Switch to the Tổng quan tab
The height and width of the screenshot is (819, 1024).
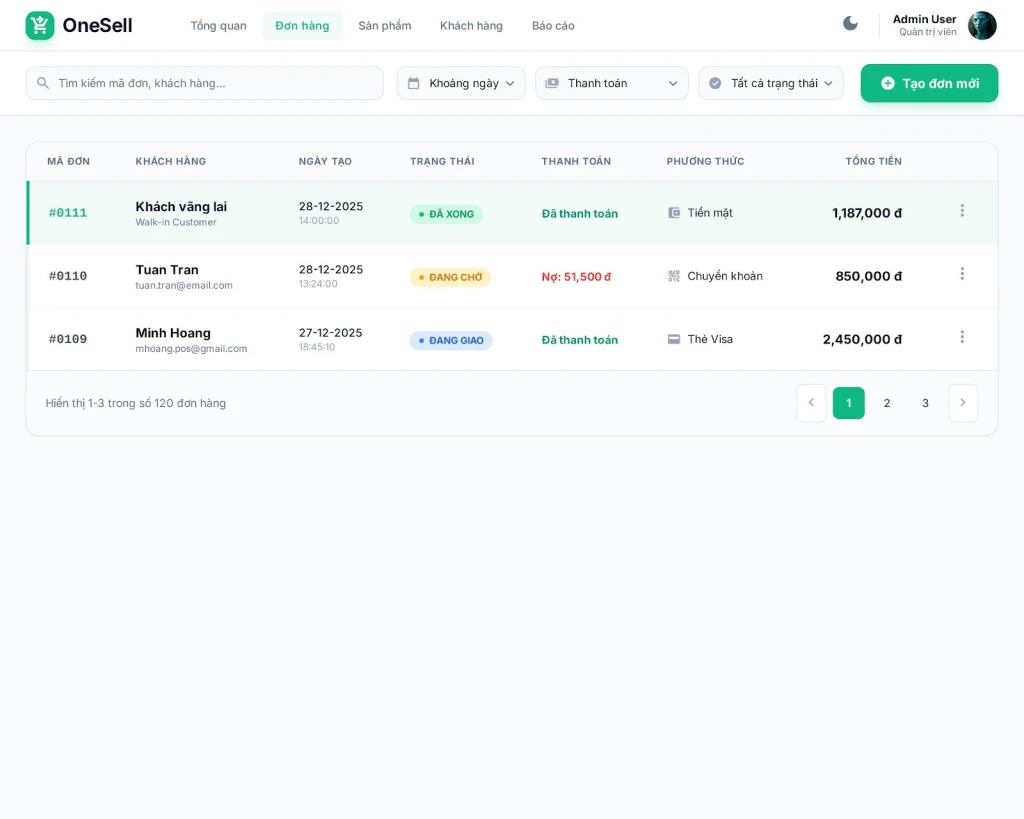pos(218,26)
